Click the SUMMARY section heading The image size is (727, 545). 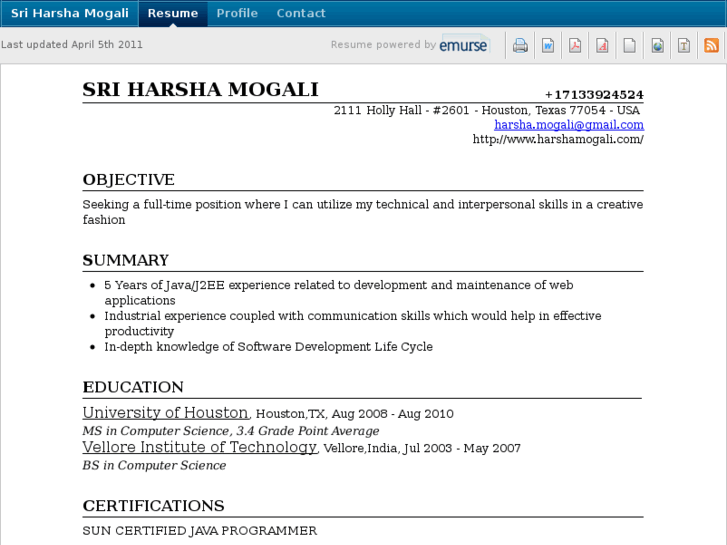126,260
